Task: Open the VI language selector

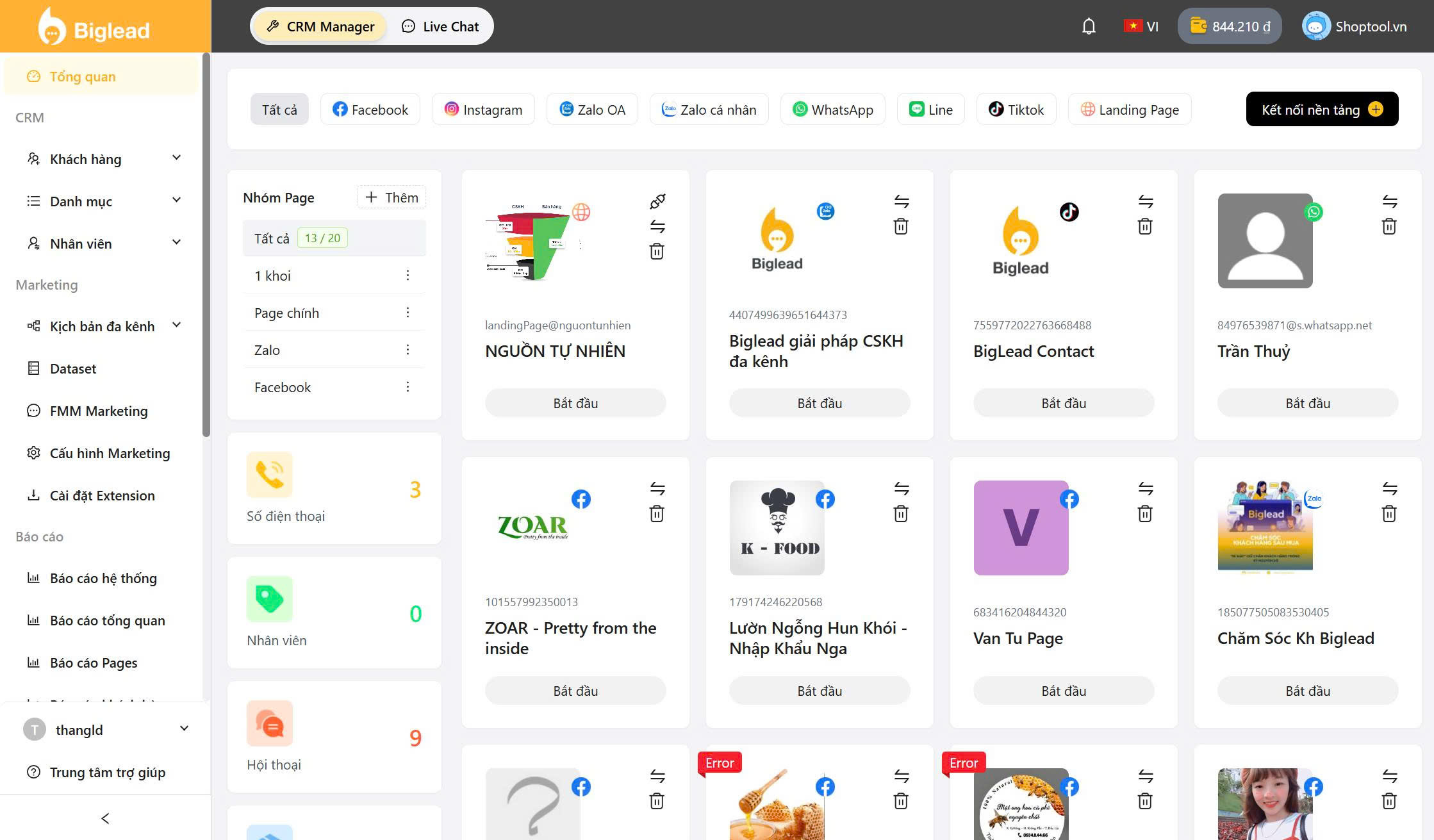Action: point(1141,26)
